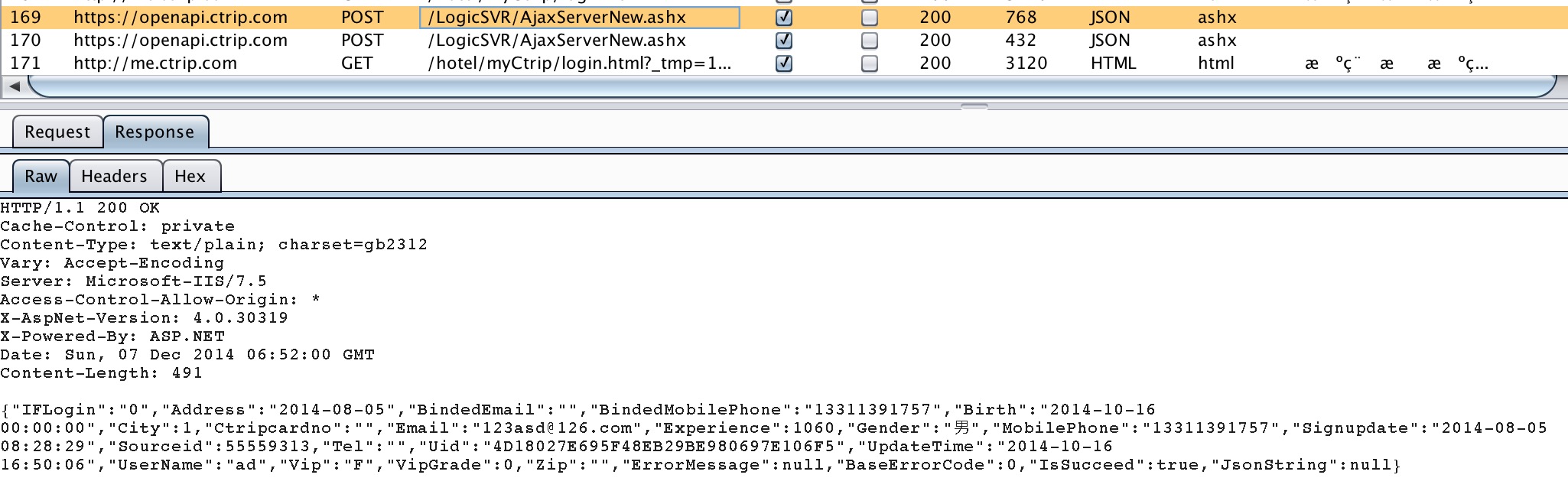This screenshot has height=491, width=1568.
Task: Click the pane splitter handle below table
Action: click(974, 106)
